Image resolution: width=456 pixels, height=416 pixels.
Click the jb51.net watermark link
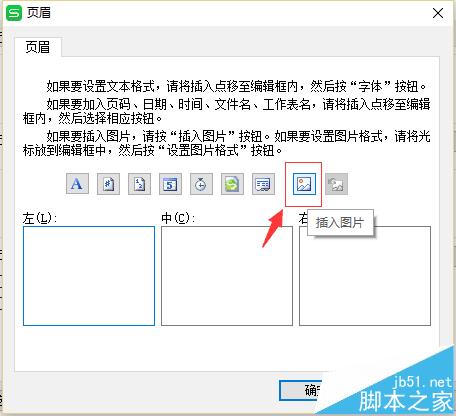[423, 382]
